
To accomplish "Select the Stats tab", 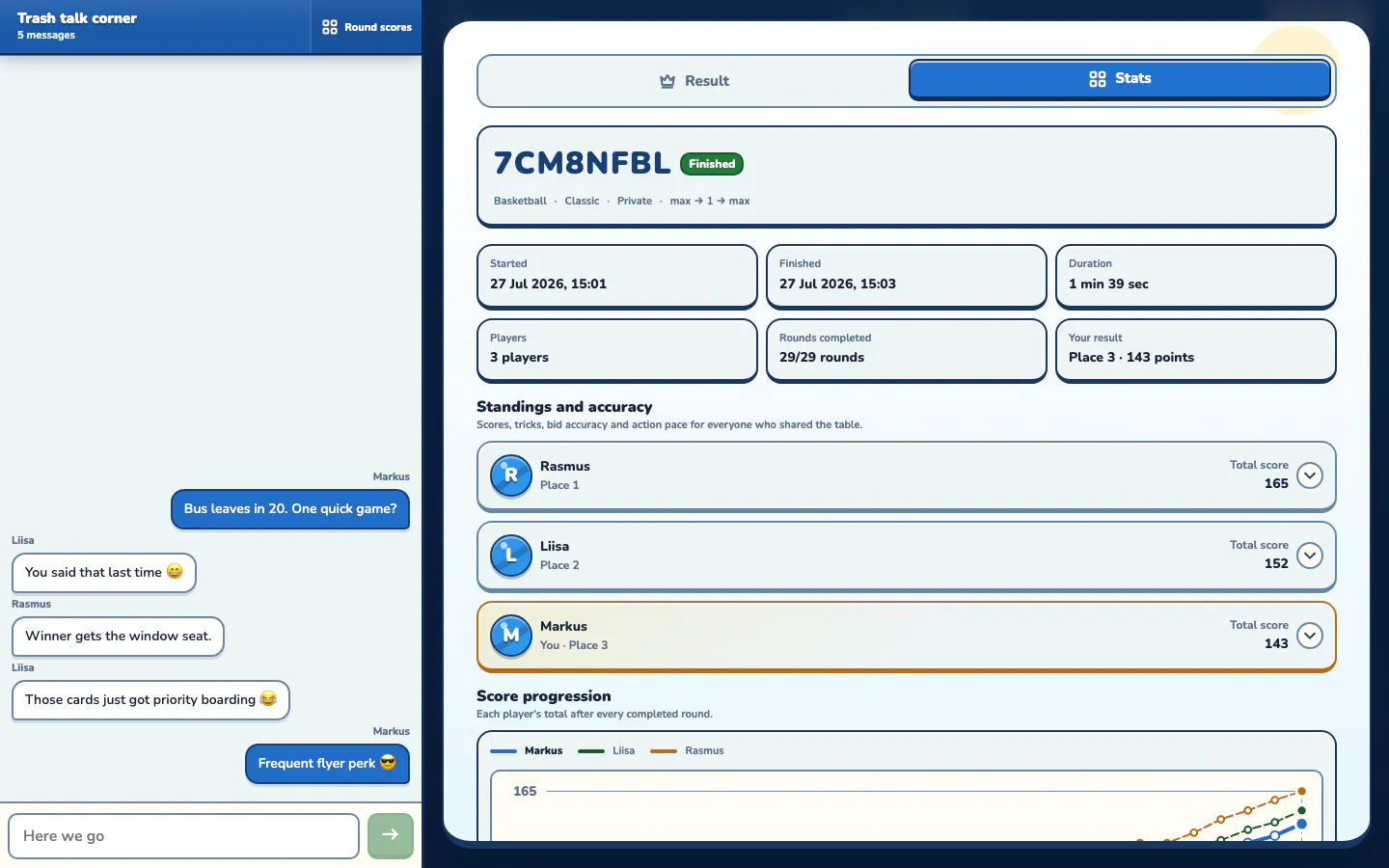I will pos(1120,79).
